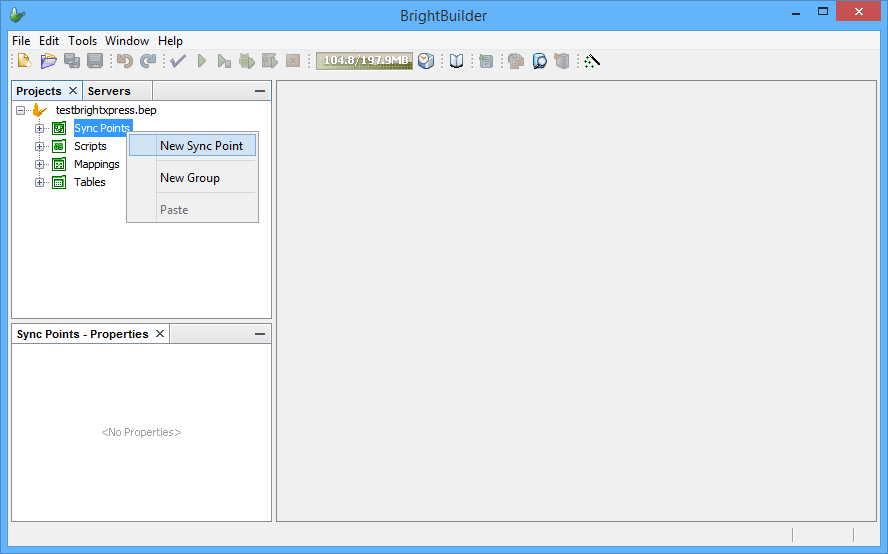Viewport: 888px width, 554px height.
Task: Click the New Project toolbar icon
Action: pyautogui.click(x=25, y=61)
